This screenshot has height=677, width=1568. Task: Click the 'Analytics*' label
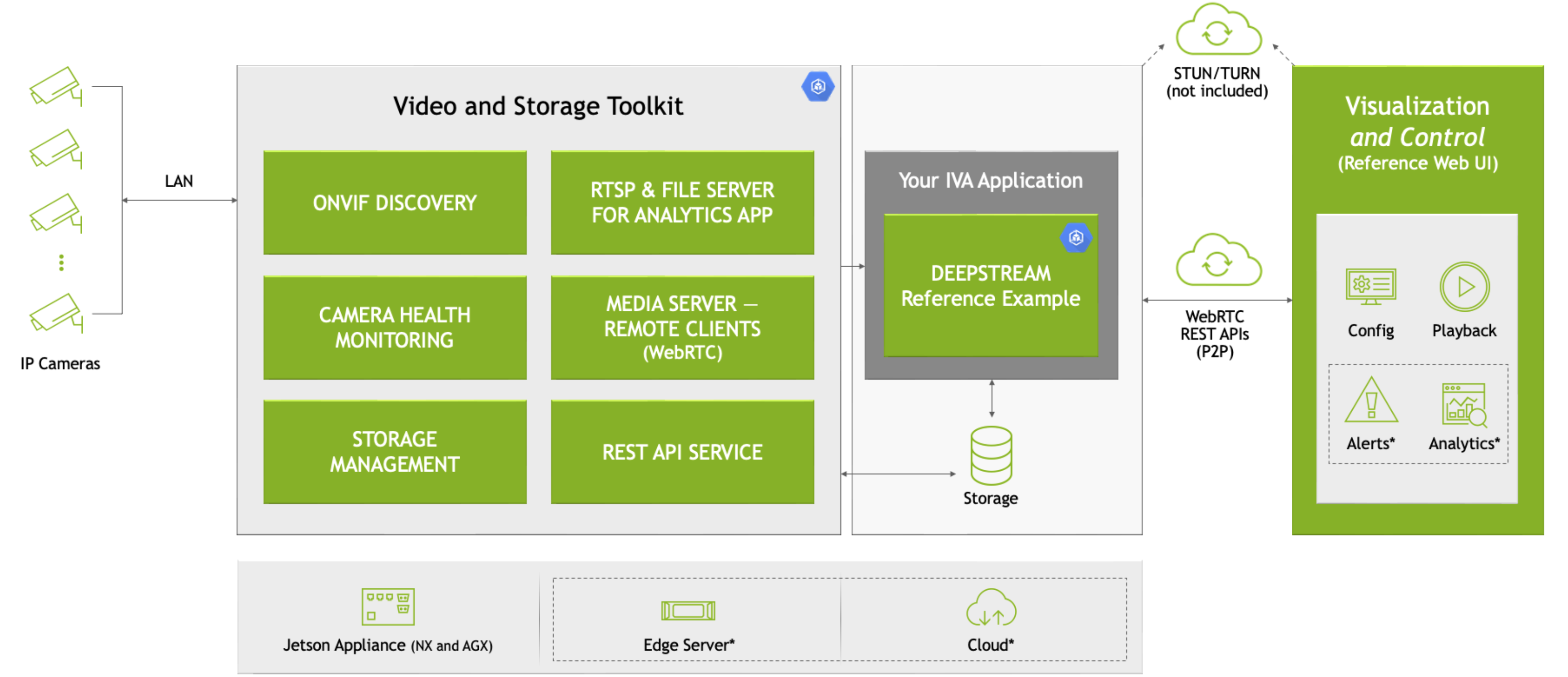(x=1464, y=444)
